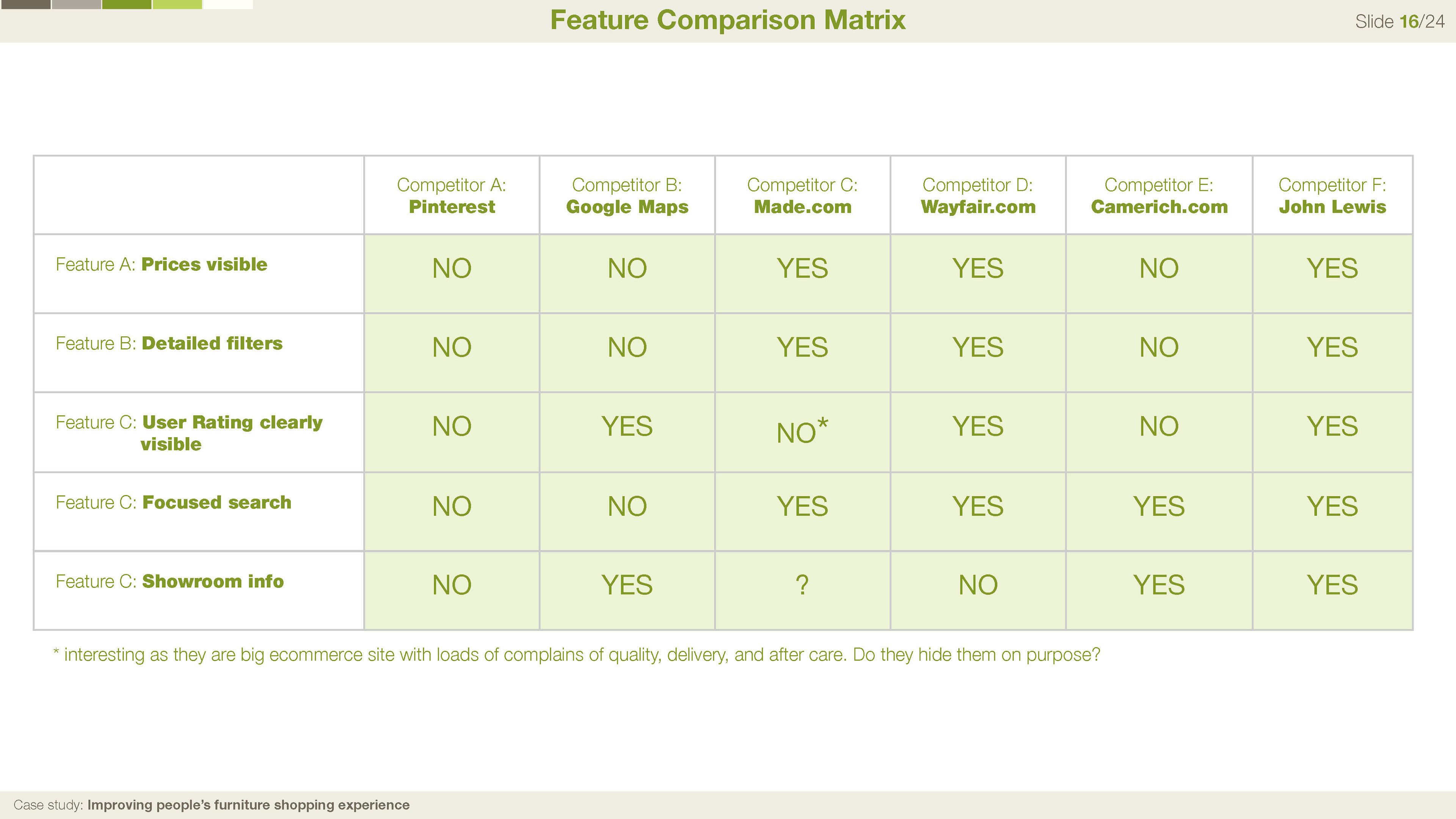Select the footnote about hidden complaints
The height and width of the screenshot is (819, 1456).
coord(576,654)
